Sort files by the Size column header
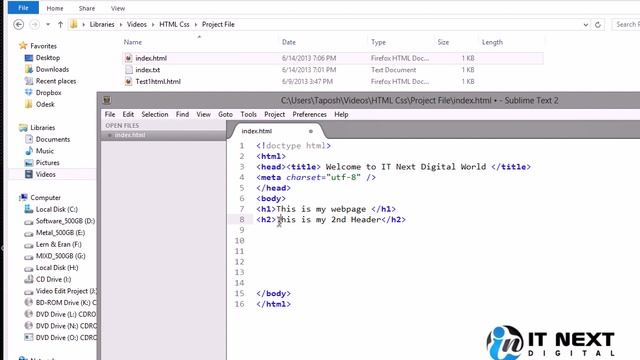The image size is (640, 360). coord(443,42)
